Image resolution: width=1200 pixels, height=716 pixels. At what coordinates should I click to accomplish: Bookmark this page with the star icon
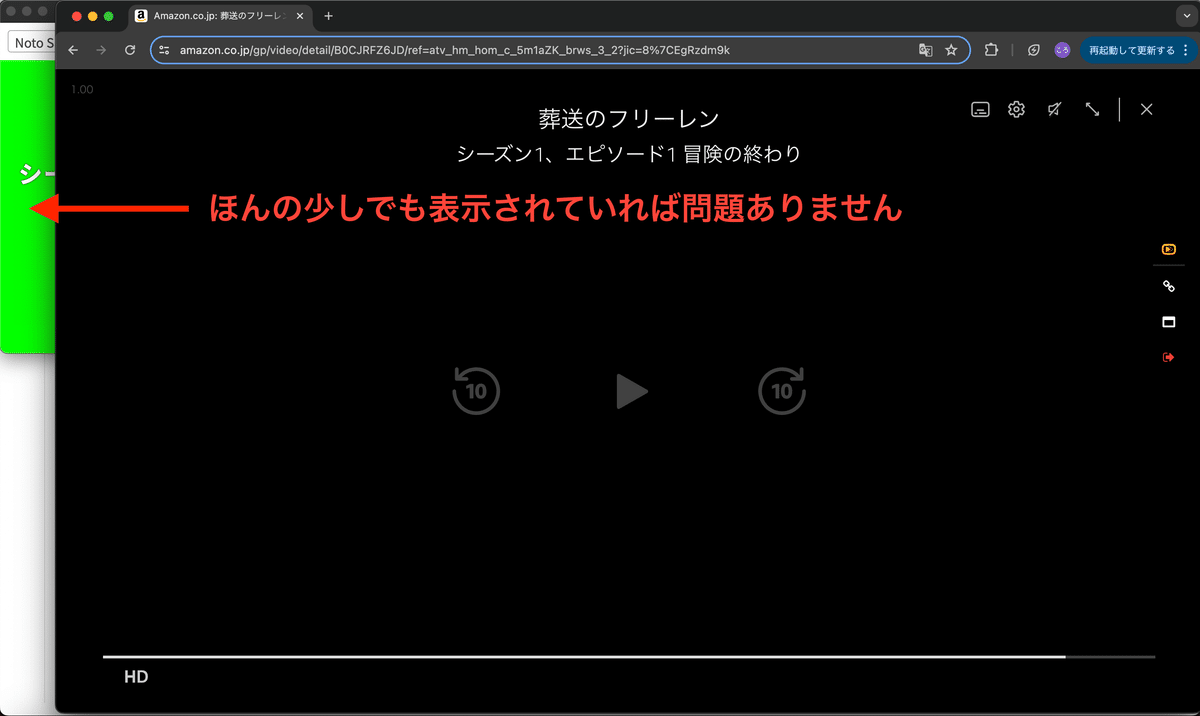951,50
